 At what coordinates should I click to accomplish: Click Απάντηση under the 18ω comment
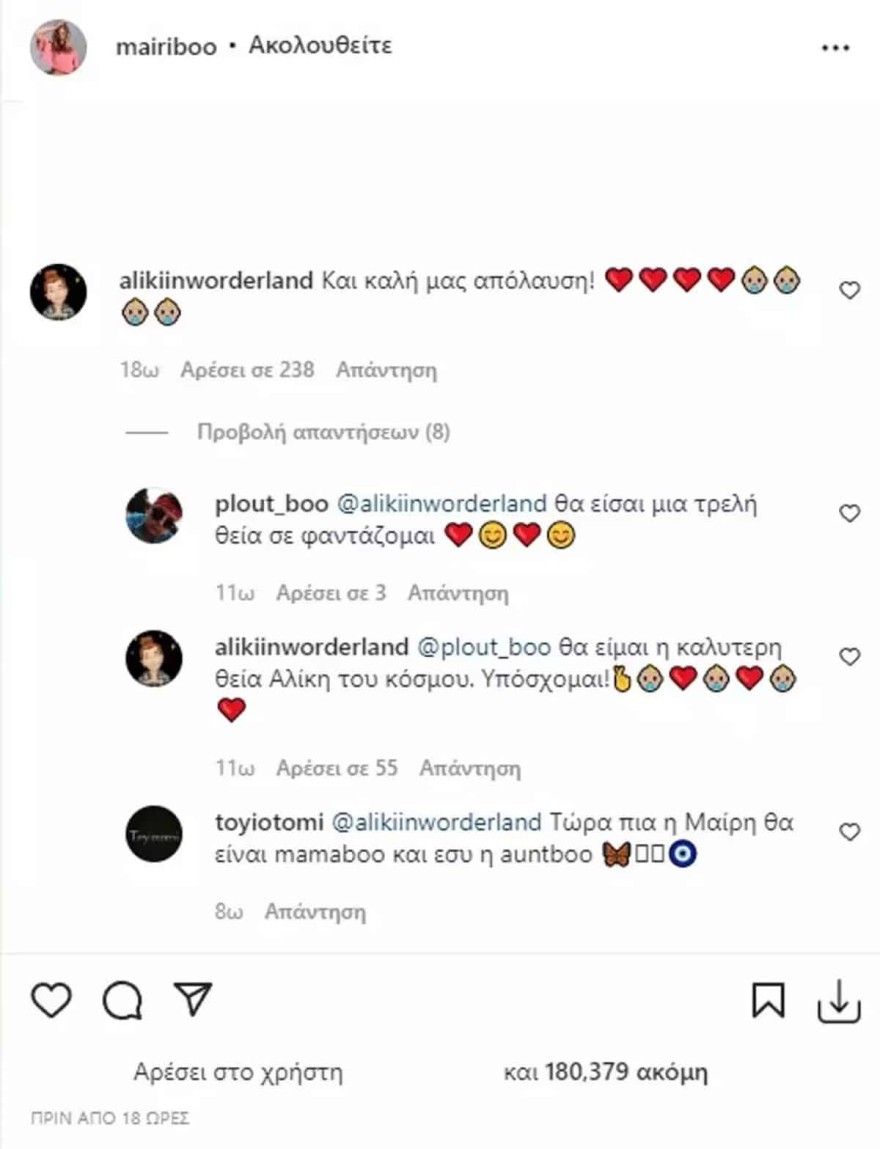tap(386, 370)
